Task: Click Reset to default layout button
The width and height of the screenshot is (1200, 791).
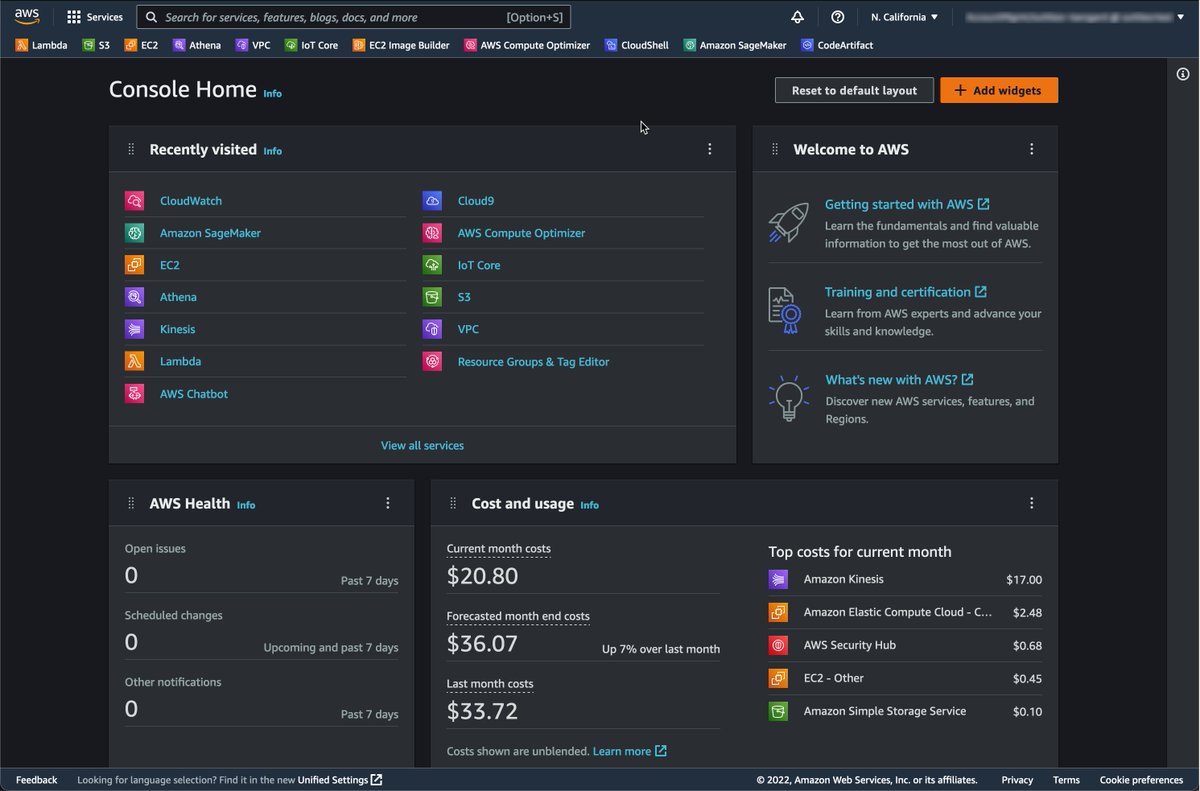Action: click(x=854, y=90)
